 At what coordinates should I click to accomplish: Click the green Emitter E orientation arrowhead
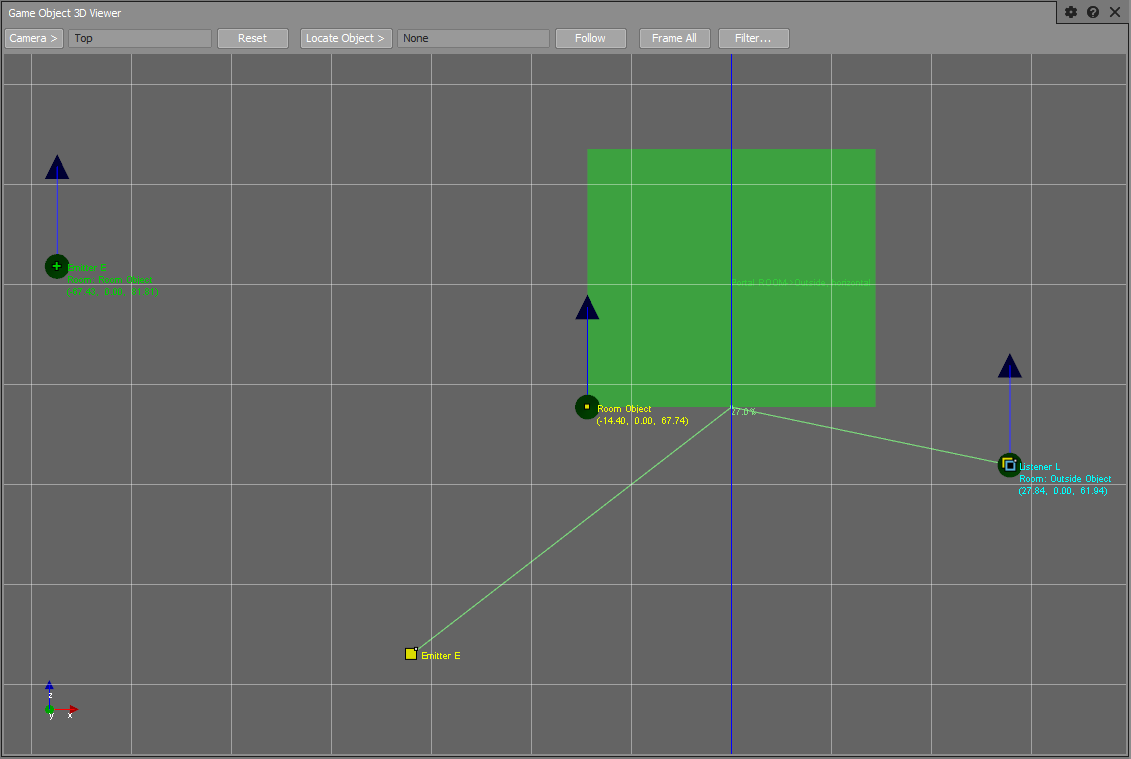click(57, 168)
